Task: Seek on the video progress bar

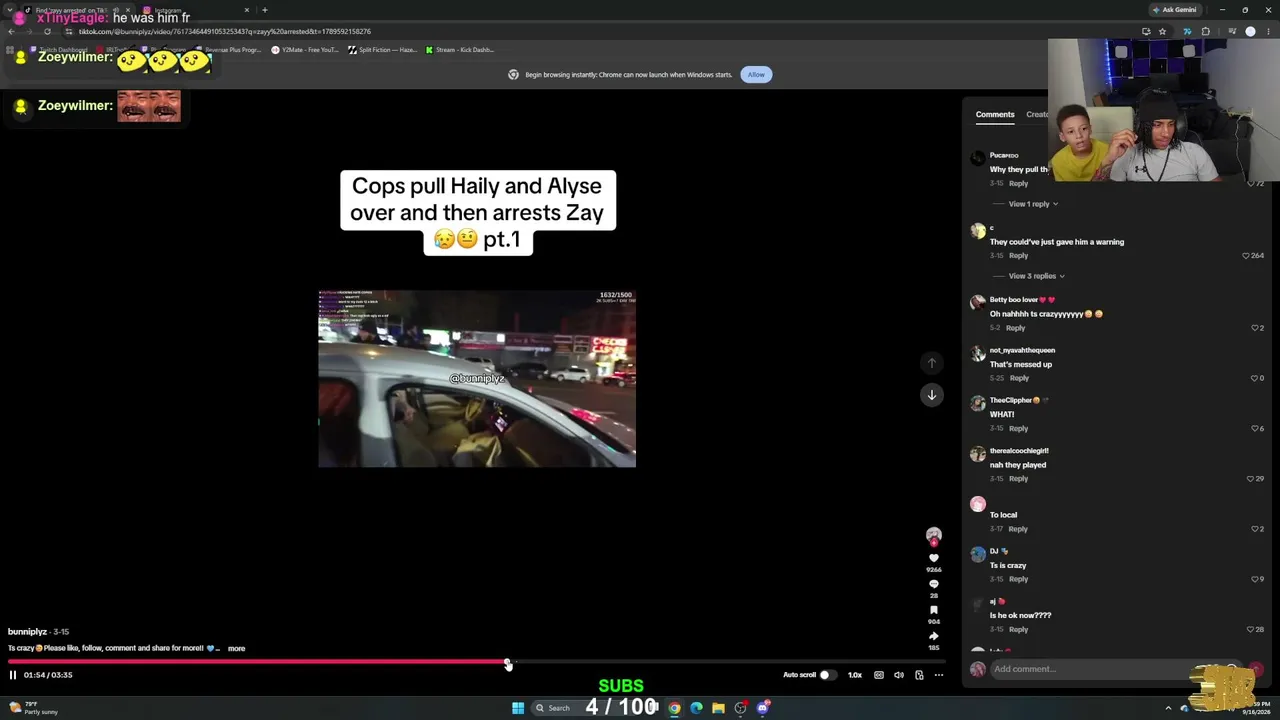Action: point(480,662)
